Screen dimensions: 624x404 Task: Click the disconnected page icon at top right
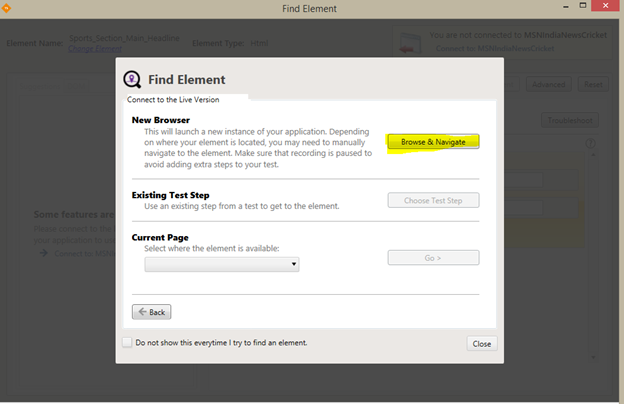point(409,40)
